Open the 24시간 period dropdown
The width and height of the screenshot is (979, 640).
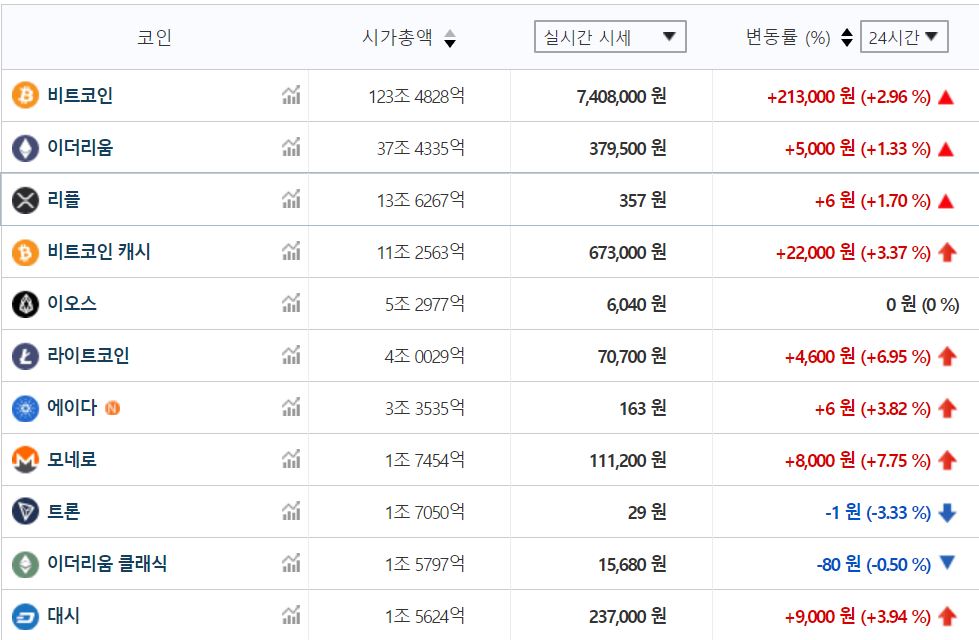click(x=904, y=38)
